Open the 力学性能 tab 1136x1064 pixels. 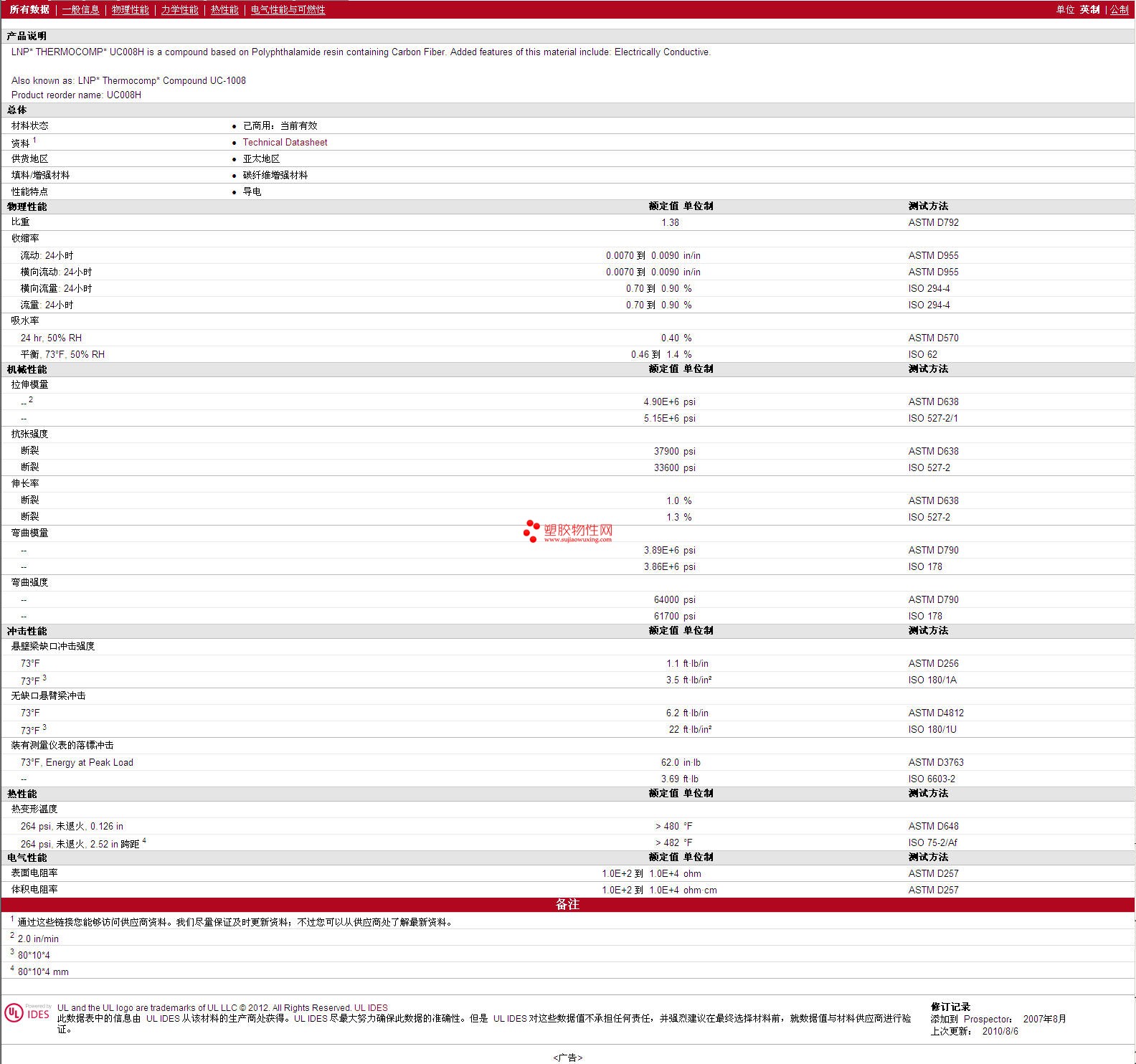(179, 9)
